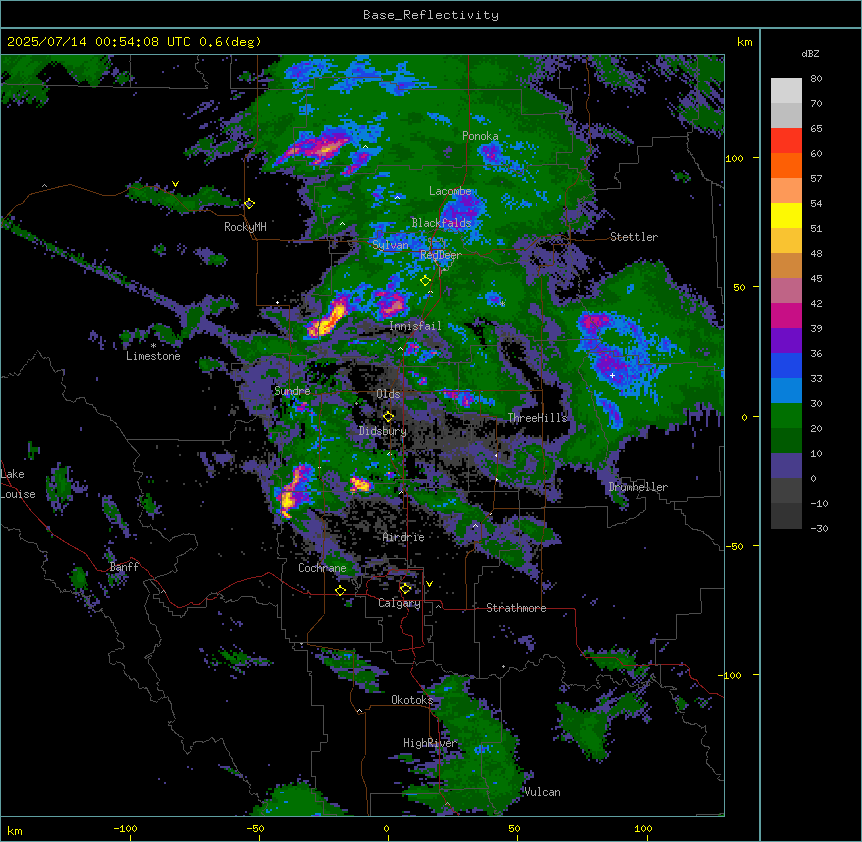Click the -50 tick on the bottom axis
The height and width of the screenshot is (842, 862).
click(x=255, y=828)
